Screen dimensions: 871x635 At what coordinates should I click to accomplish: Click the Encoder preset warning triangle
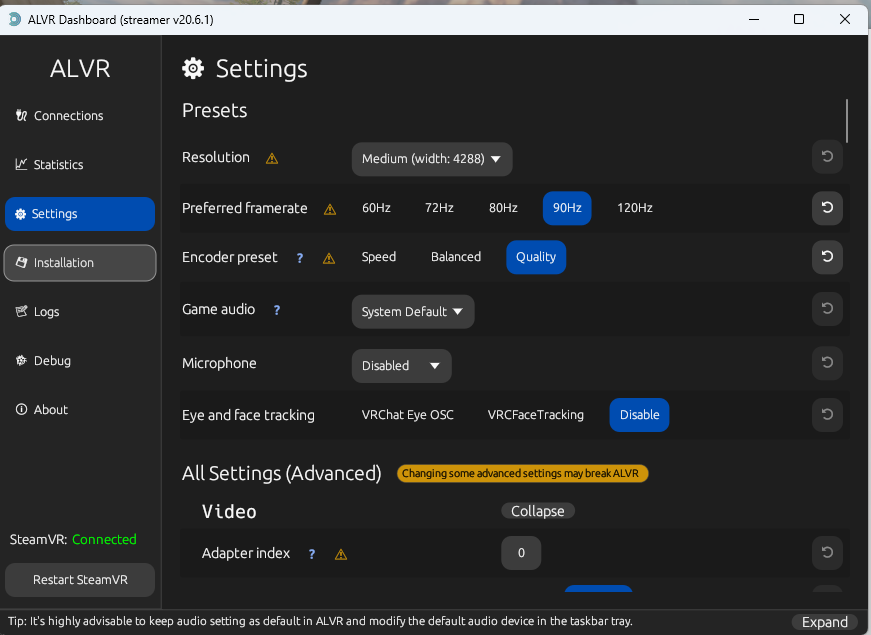[x=329, y=258]
